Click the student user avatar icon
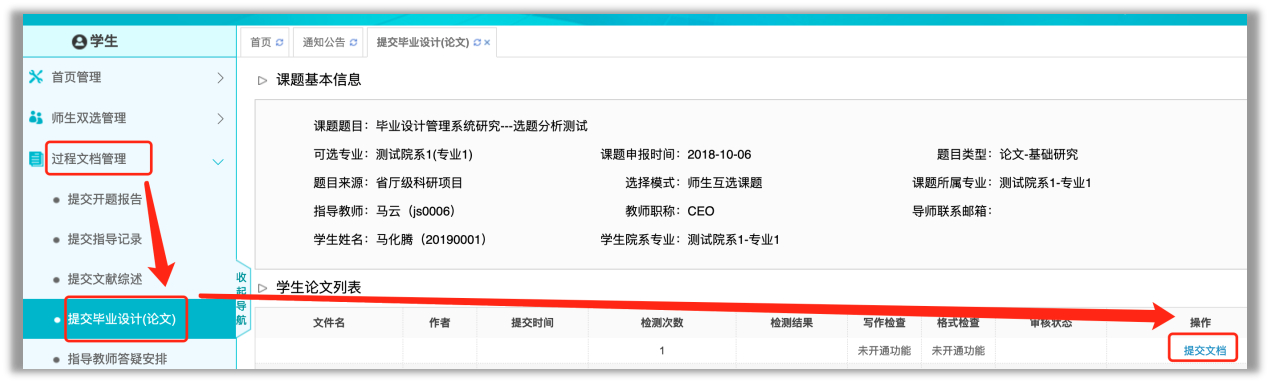 (80, 42)
